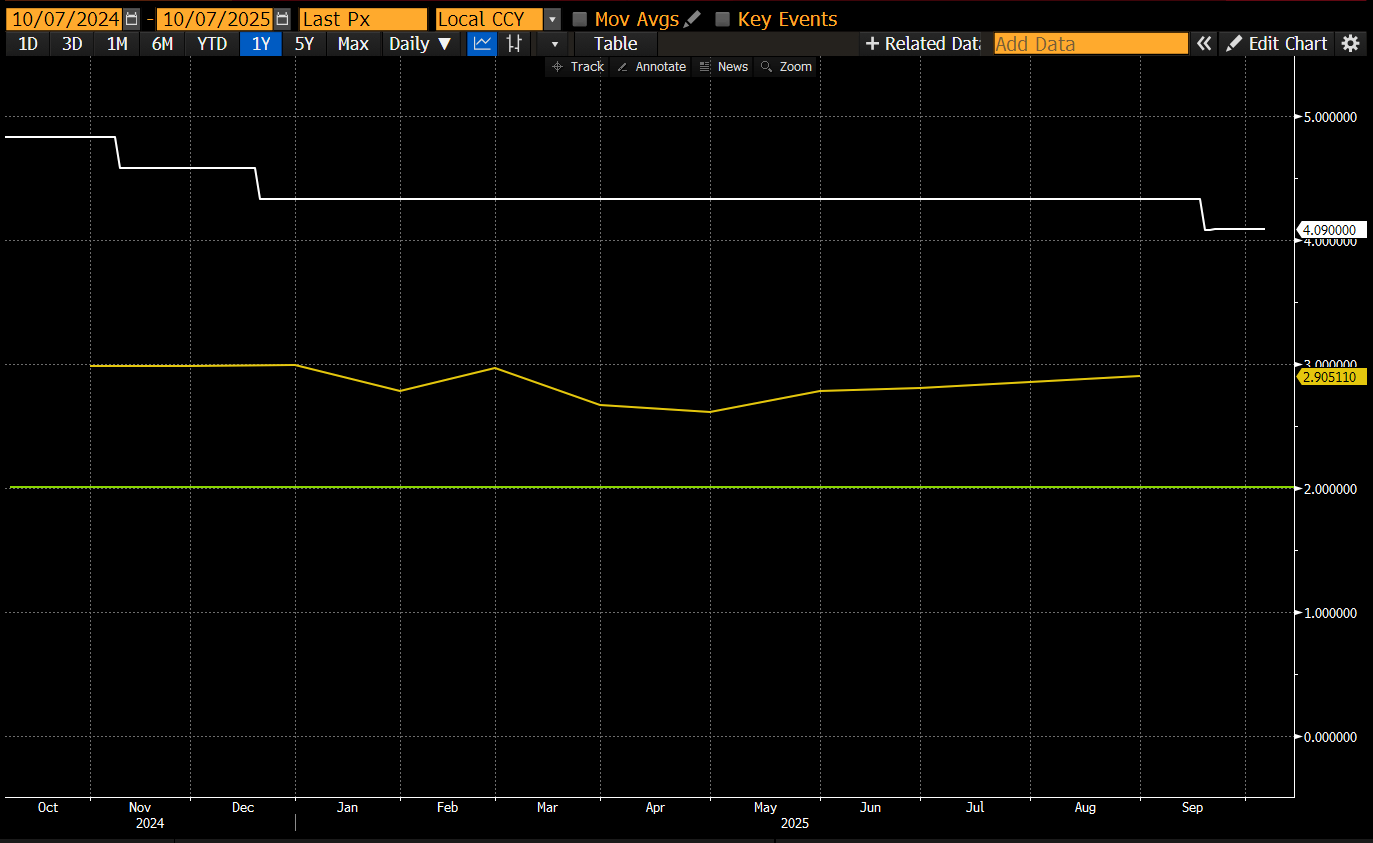Expand the chart type dropdown arrow
The image size is (1373, 843).
[x=553, y=43]
